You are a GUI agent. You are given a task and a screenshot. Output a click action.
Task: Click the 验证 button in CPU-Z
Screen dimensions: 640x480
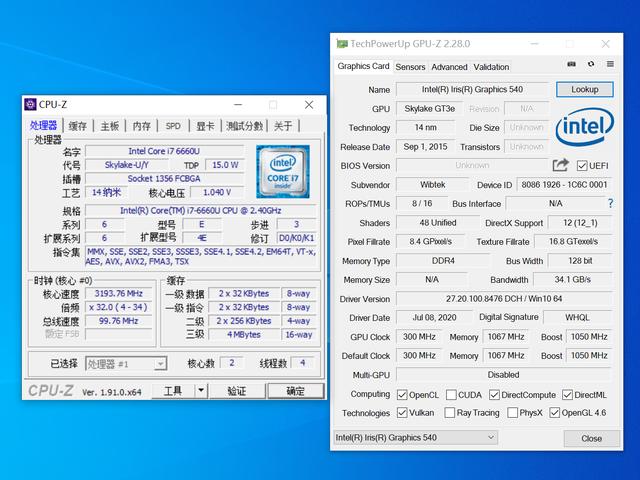click(237, 391)
